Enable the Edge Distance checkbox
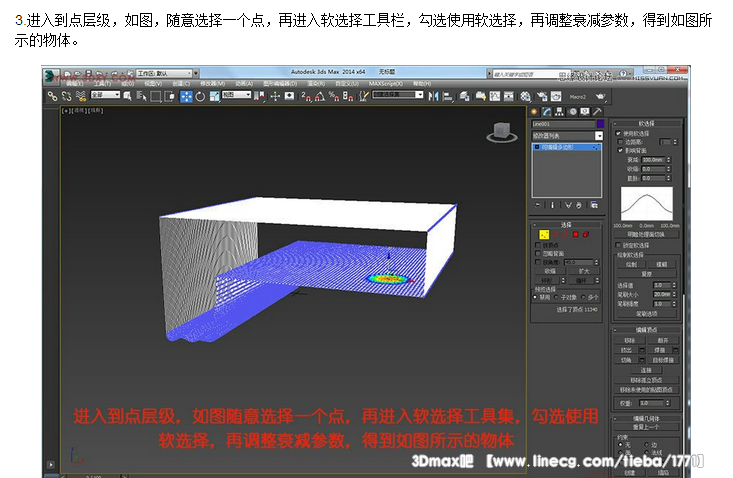Viewport: 733px width, 478px height. [621, 142]
